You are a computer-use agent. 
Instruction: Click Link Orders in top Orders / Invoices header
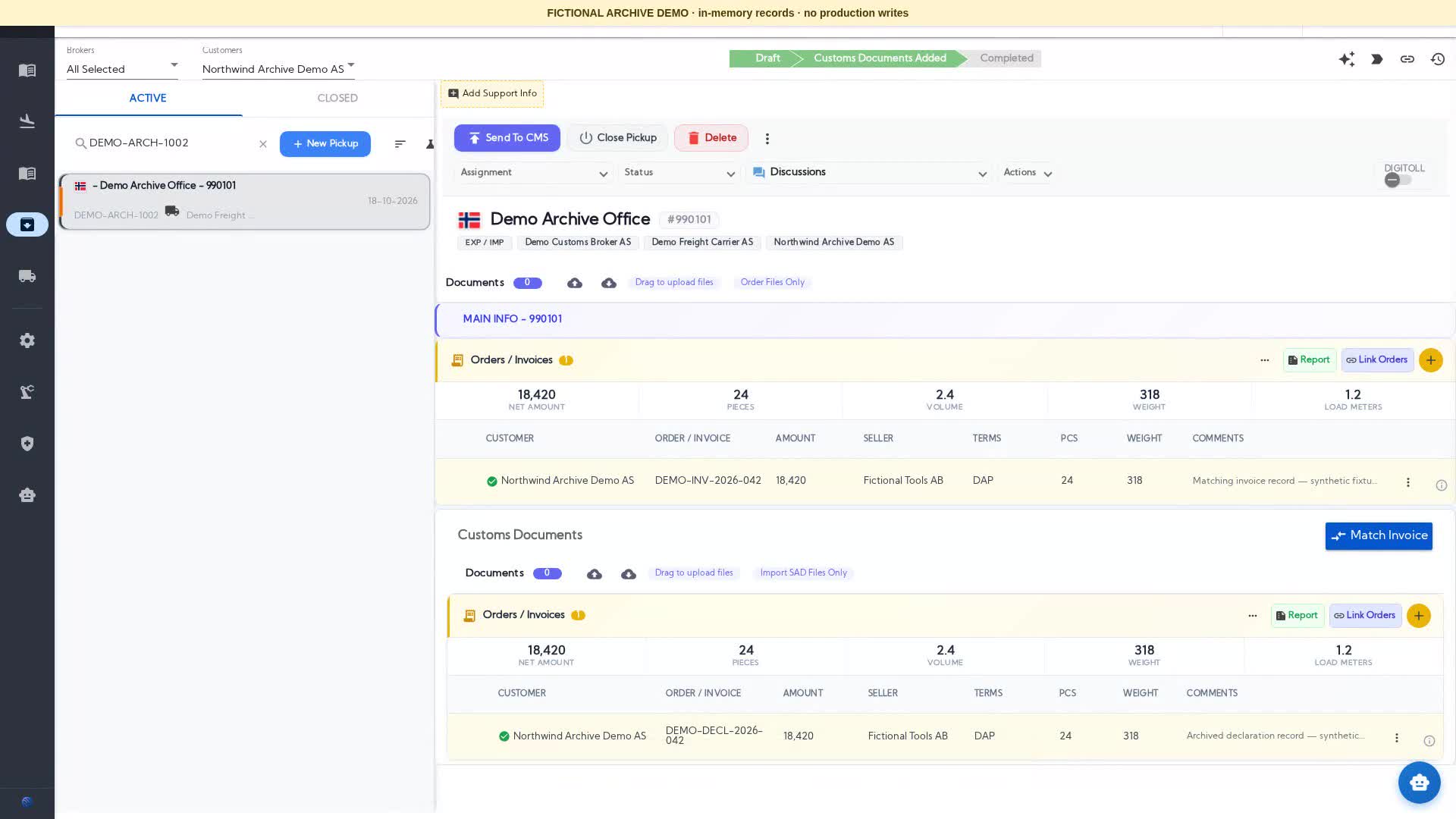(1378, 360)
